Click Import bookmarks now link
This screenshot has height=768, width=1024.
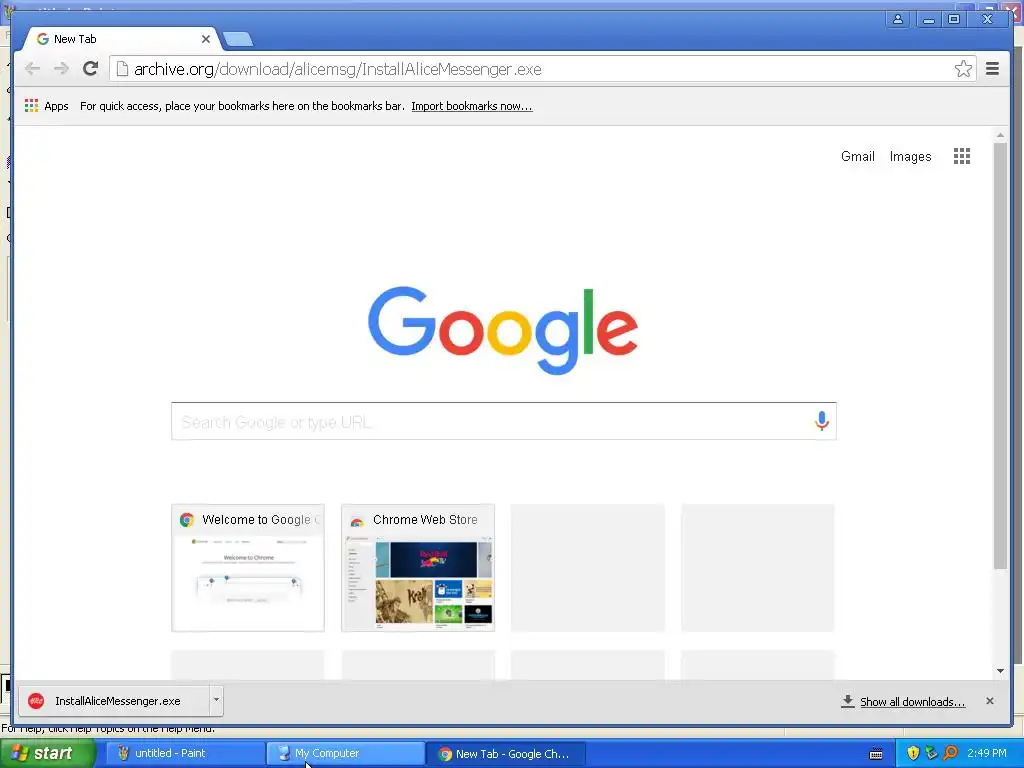tap(472, 106)
